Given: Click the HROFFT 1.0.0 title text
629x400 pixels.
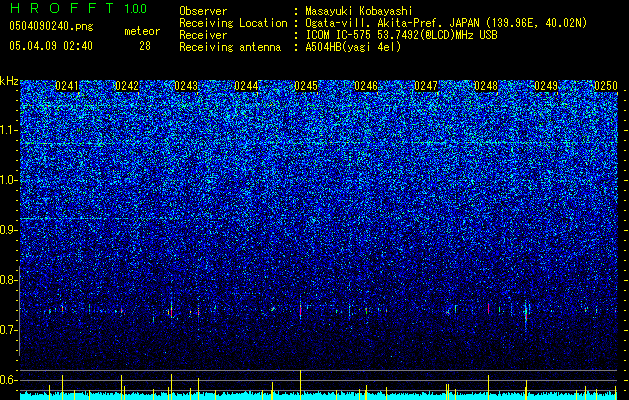Looking at the screenshot, I should coord(78,8).
